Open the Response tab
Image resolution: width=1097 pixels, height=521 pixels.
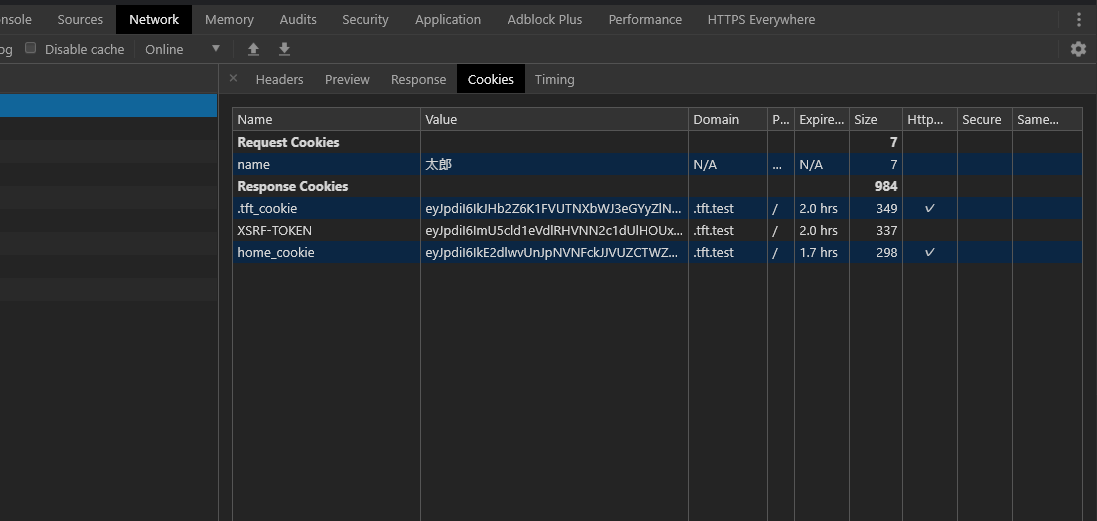(x=418, y=79)
